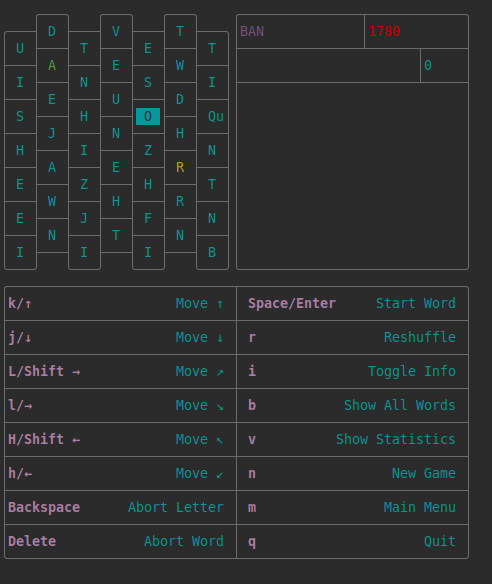Click the Backspace key label
Screen dimensions: 492x584
(x=44, y=507)
